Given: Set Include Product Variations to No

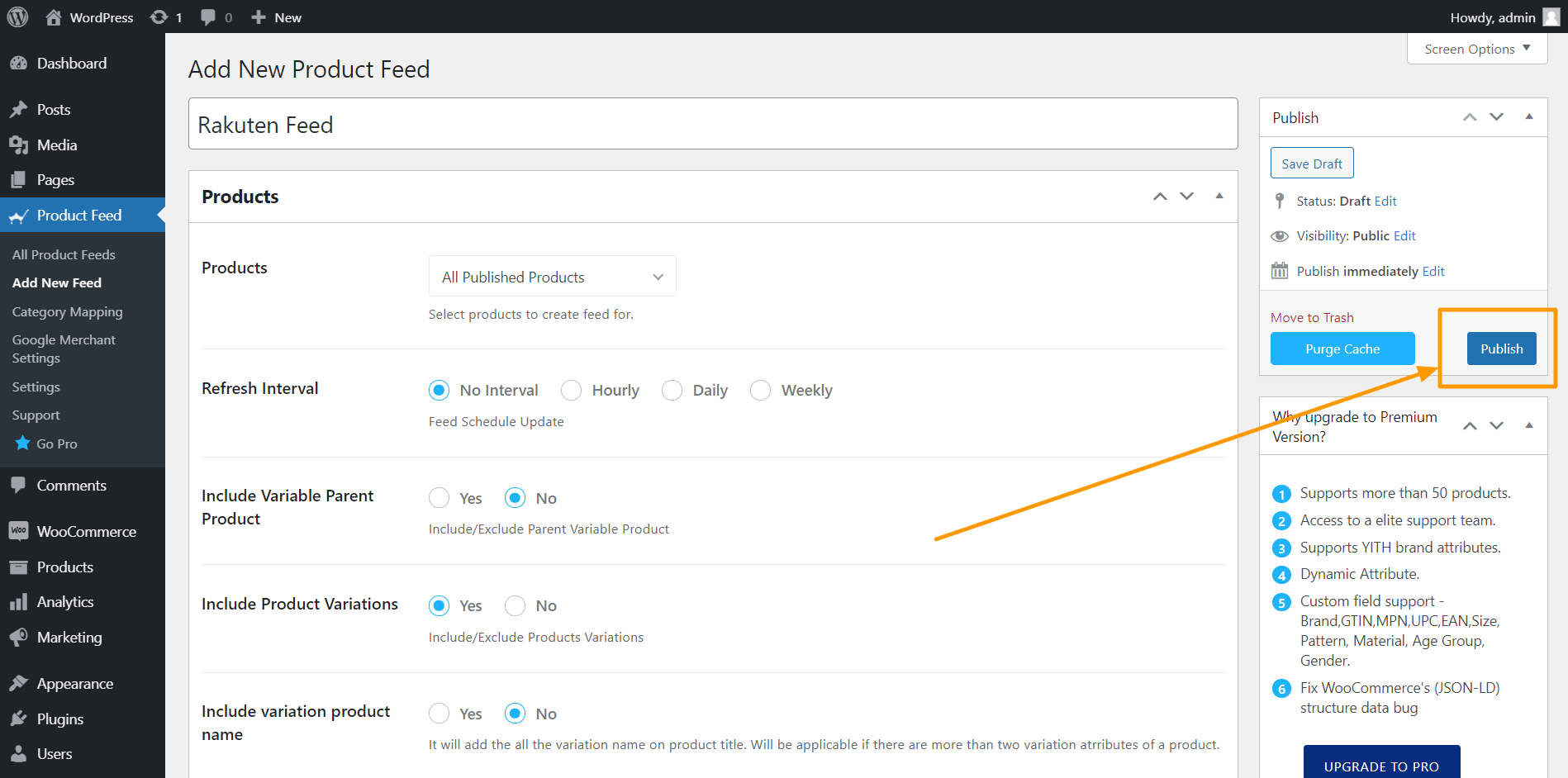Looking at the screenshot, I should 515,605.
